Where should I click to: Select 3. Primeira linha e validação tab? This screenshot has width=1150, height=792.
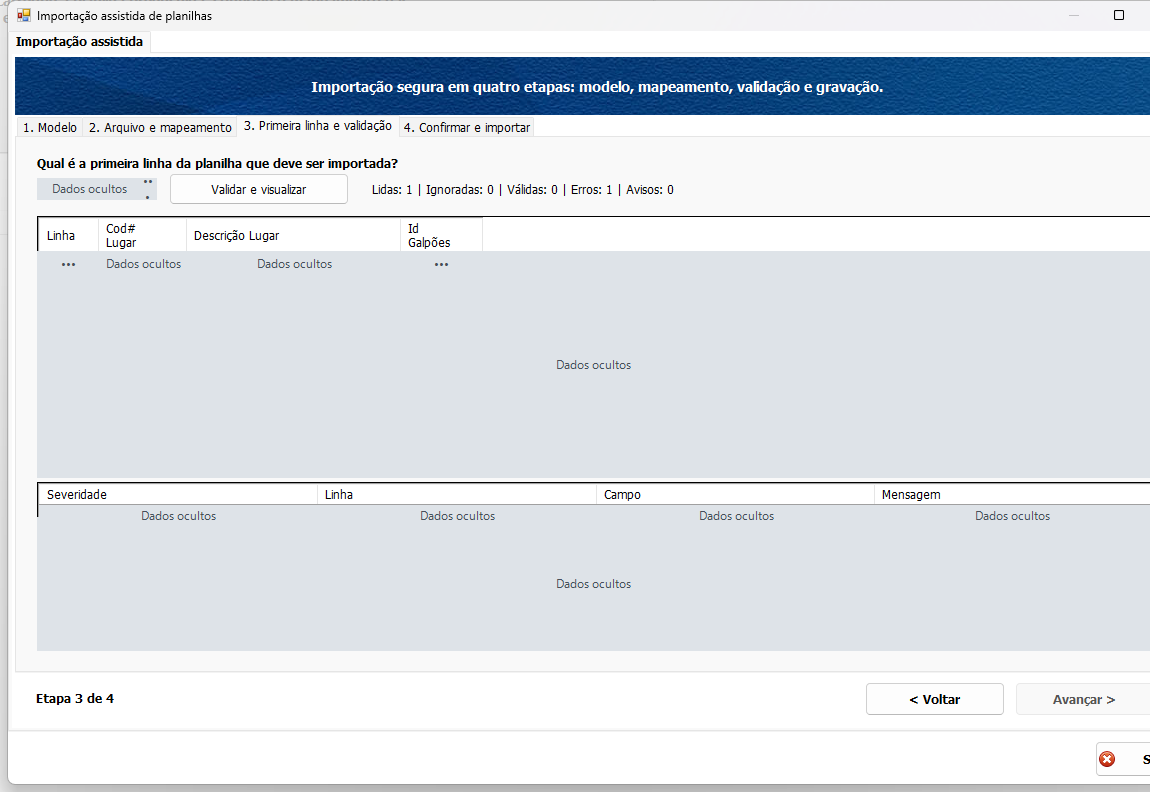point(318,126)
